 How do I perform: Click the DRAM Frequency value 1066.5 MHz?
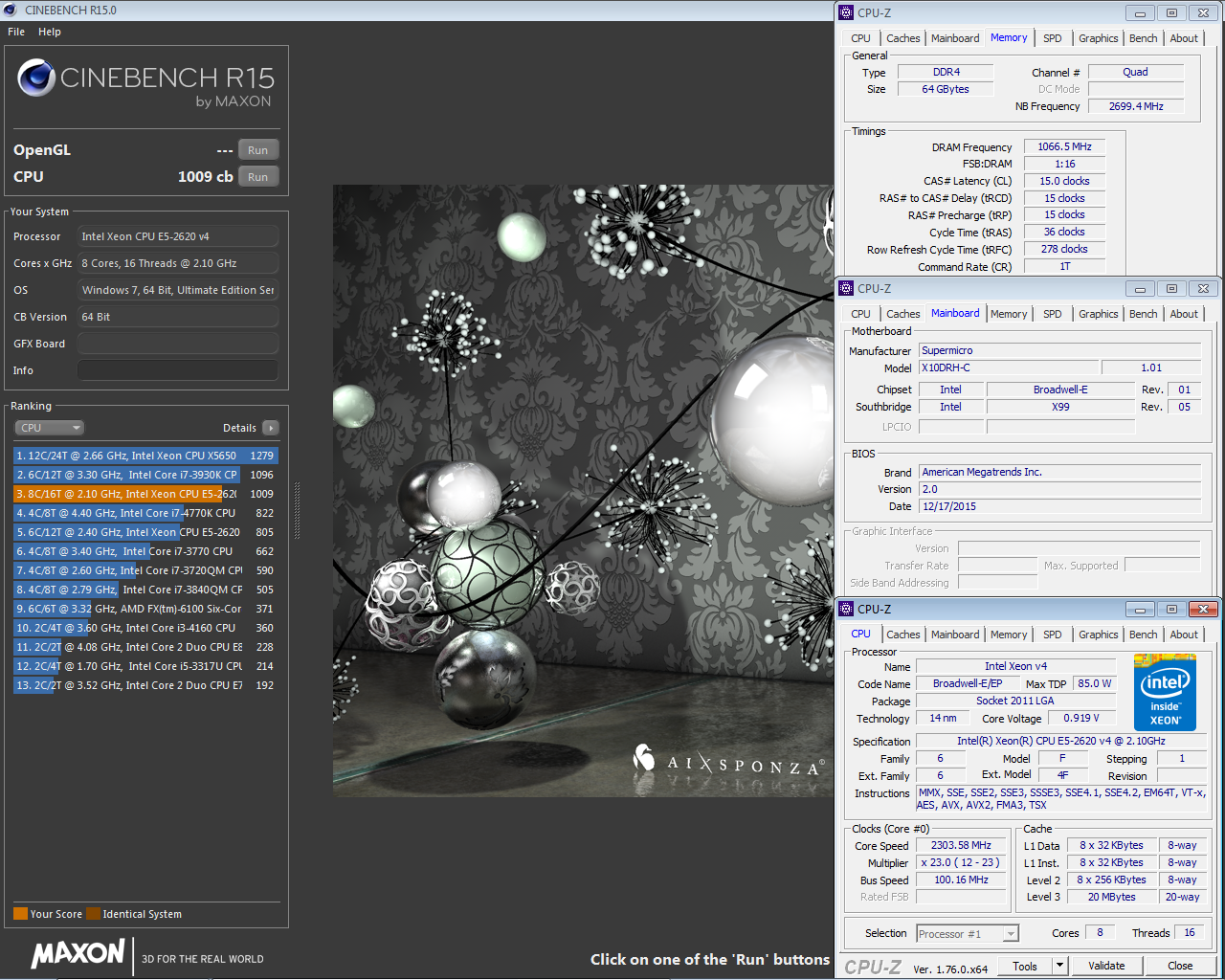click(x=1064, y=146)
